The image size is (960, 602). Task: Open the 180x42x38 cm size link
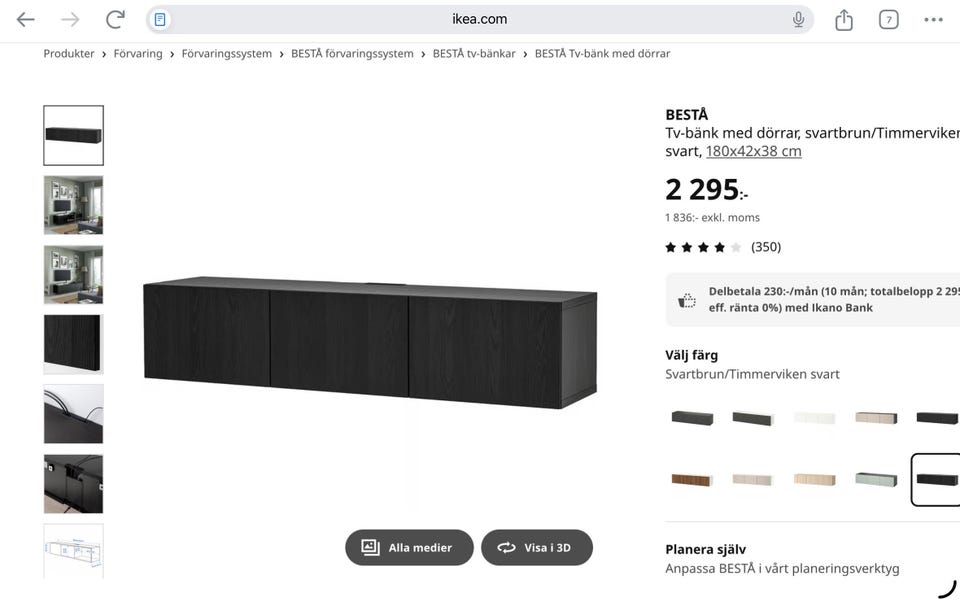point(753,151)
